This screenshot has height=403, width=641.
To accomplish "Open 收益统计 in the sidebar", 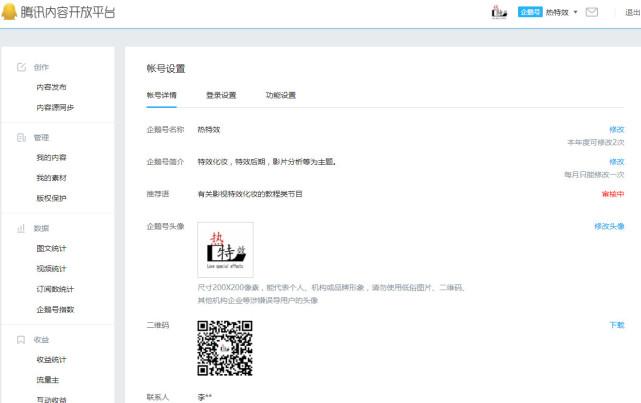I will (x=51, y=360).
